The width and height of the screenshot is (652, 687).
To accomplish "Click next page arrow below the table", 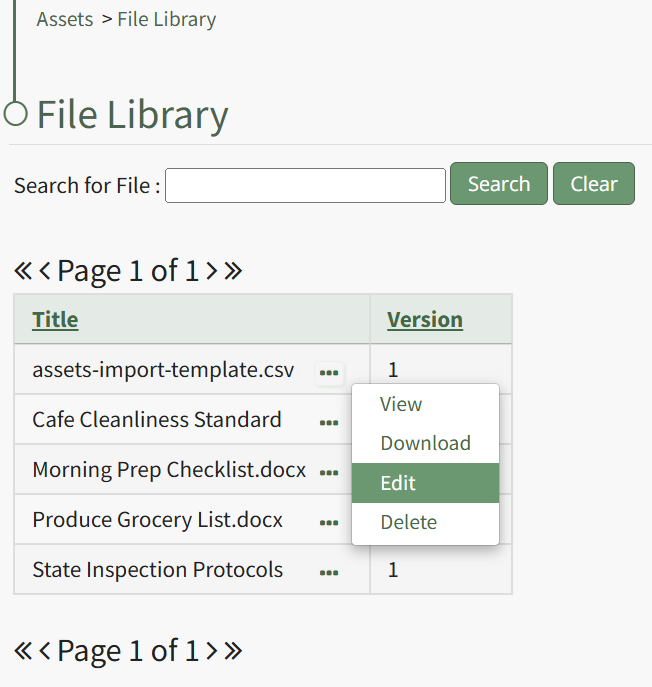I will coord(211,651).
